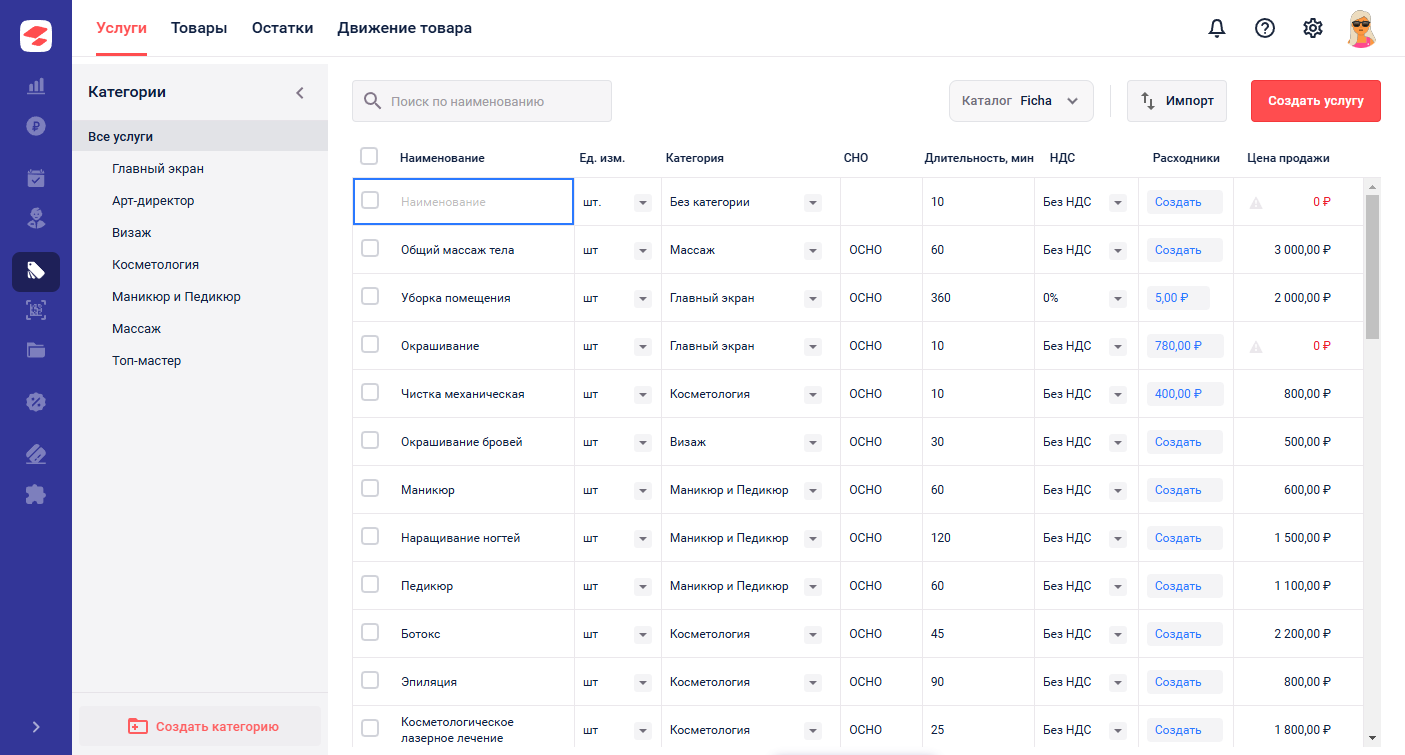Click Создать consumables link for Маникюр
The image size is (1405, 755).
point(1184,490)
